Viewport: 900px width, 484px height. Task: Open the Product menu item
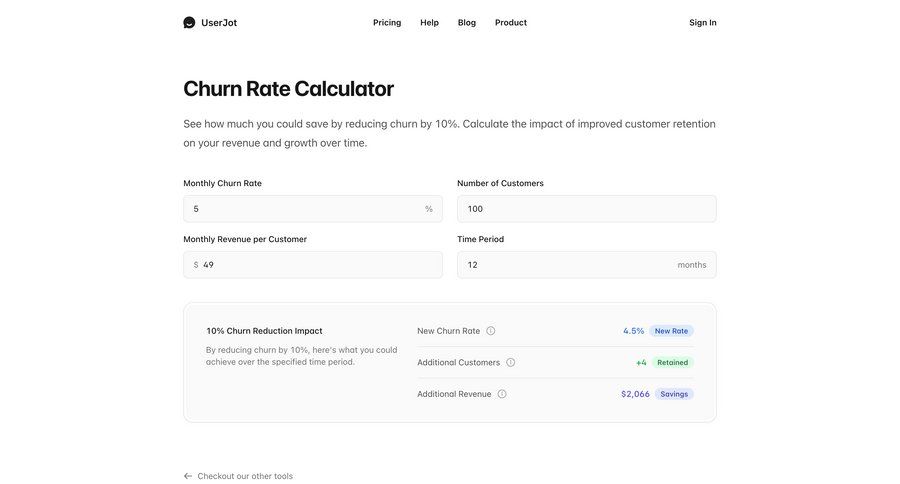(511, 22)
